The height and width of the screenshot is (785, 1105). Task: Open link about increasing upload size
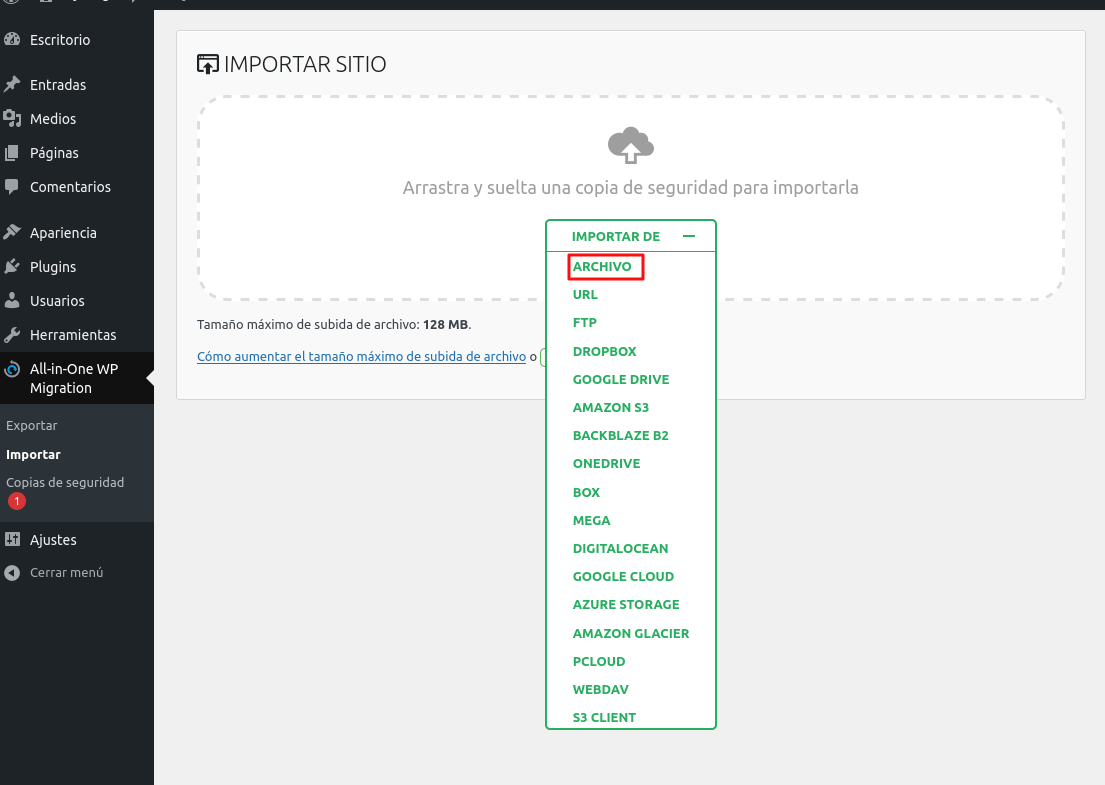click(362, 357)
